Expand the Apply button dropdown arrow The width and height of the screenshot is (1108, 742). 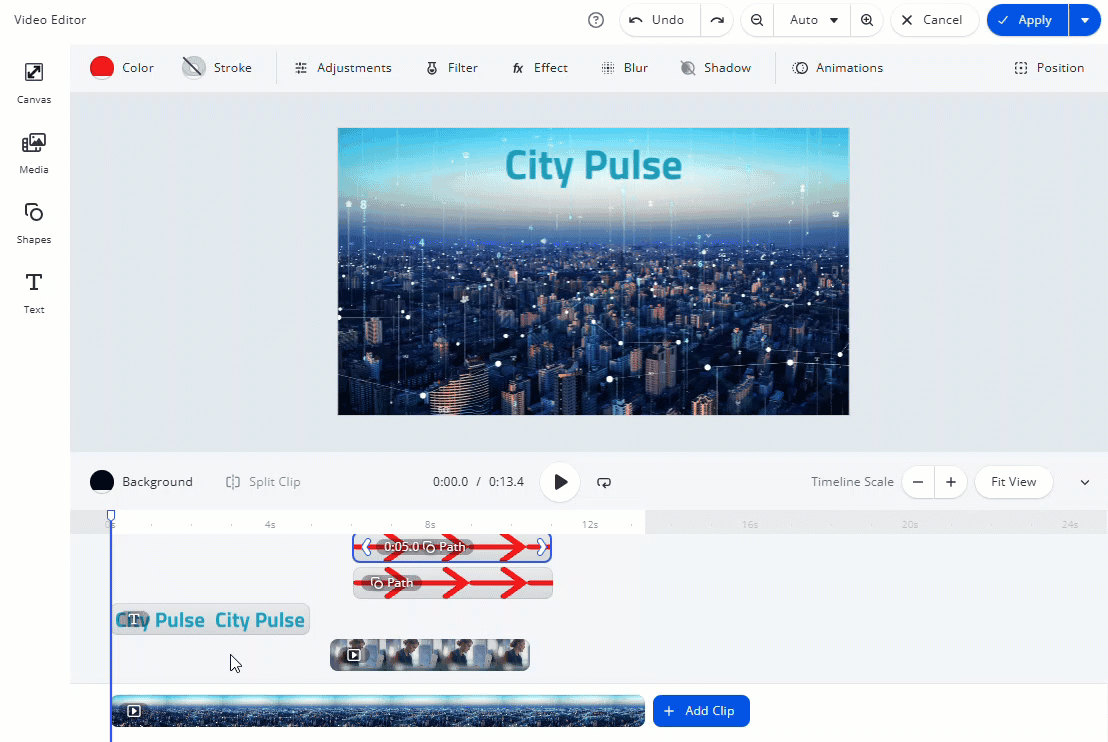tap(1085, 20)
